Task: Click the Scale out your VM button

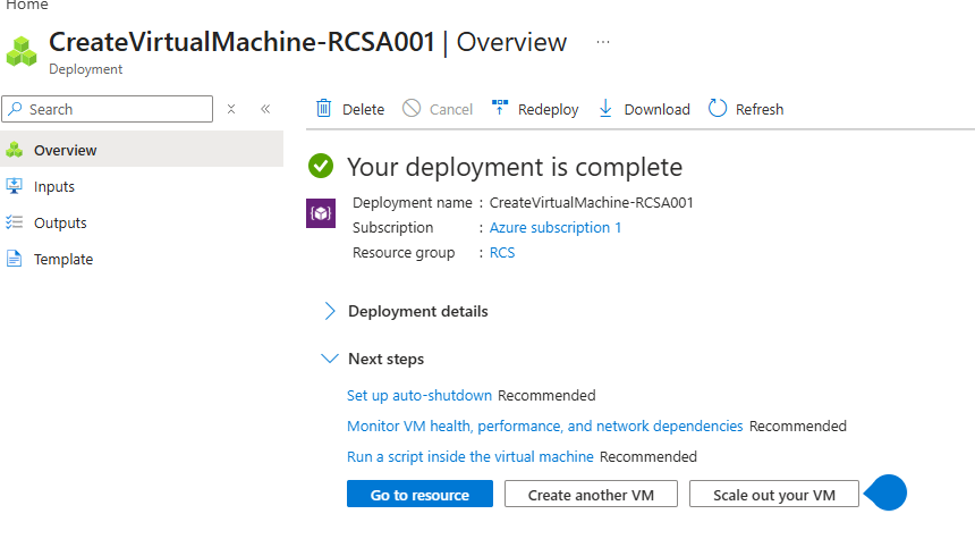Action: (x=774, y=494)
